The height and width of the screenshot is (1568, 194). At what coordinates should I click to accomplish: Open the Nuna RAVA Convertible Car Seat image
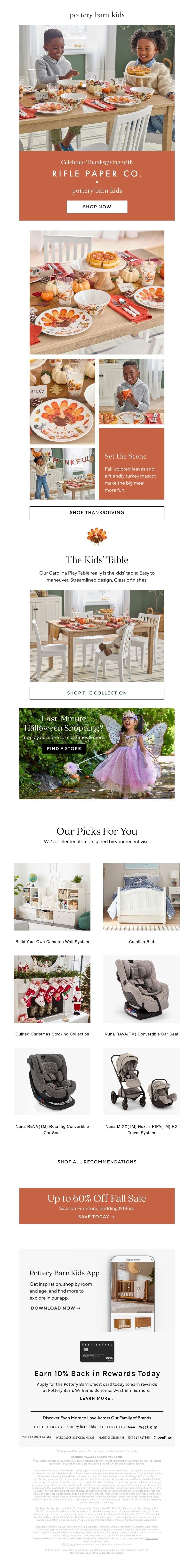pyautogui.click(x=141, y=989)
